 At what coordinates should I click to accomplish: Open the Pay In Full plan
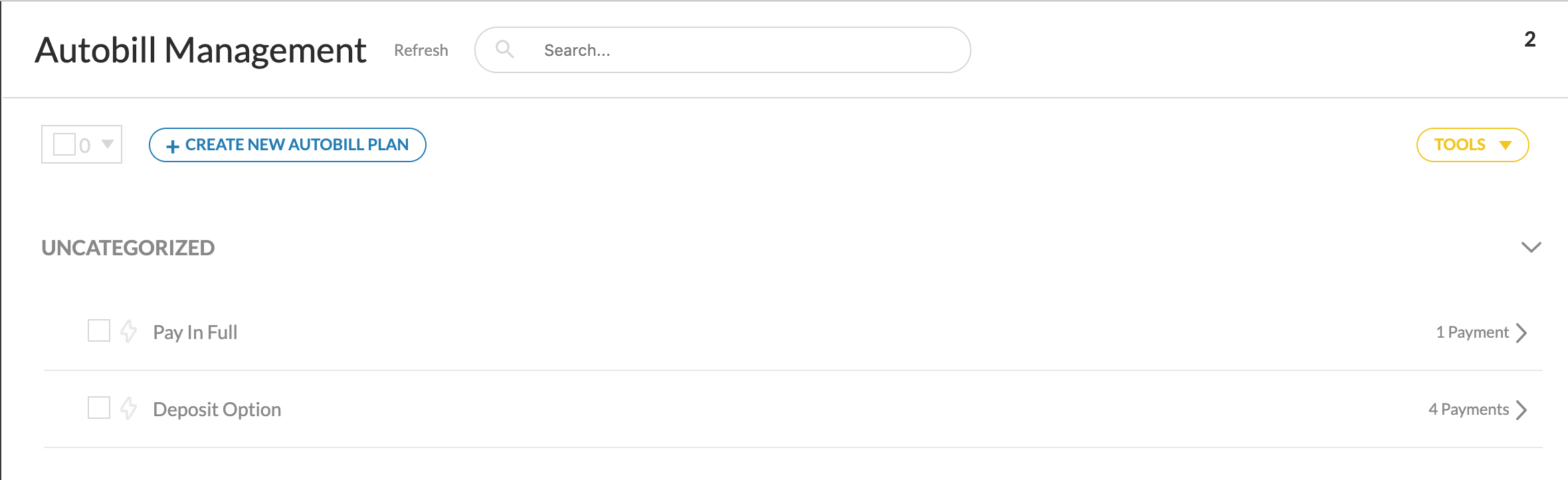(195, 332)
